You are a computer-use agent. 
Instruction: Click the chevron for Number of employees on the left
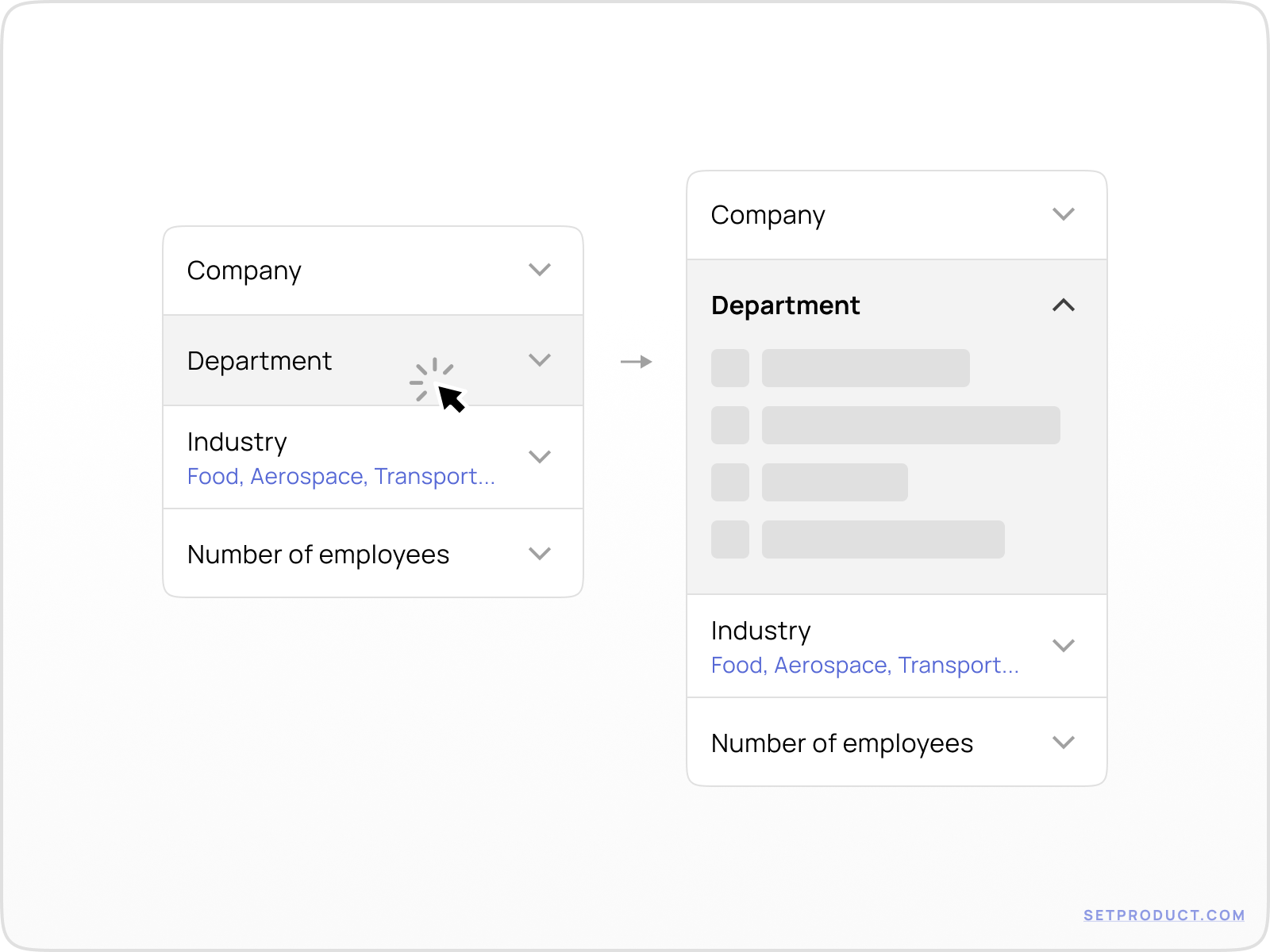pos(540,554)
